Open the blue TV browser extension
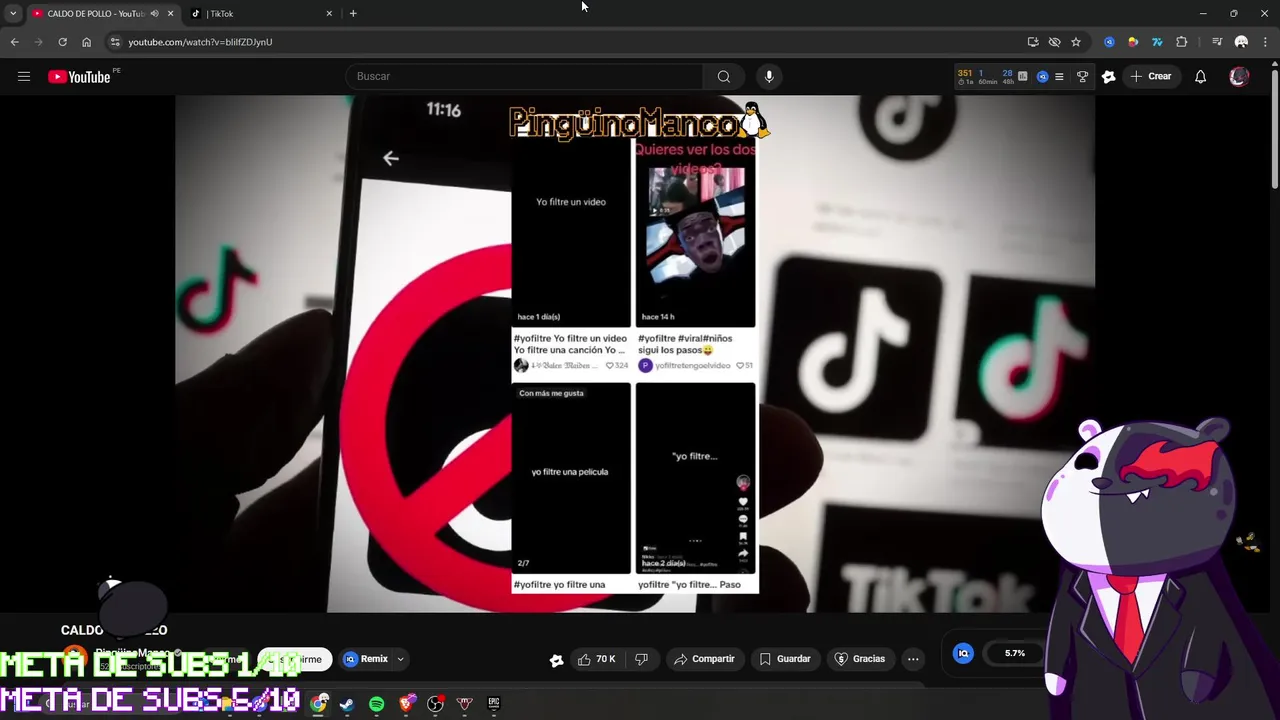Viewport: 1280px width, 720px height. click(1157, 42)
